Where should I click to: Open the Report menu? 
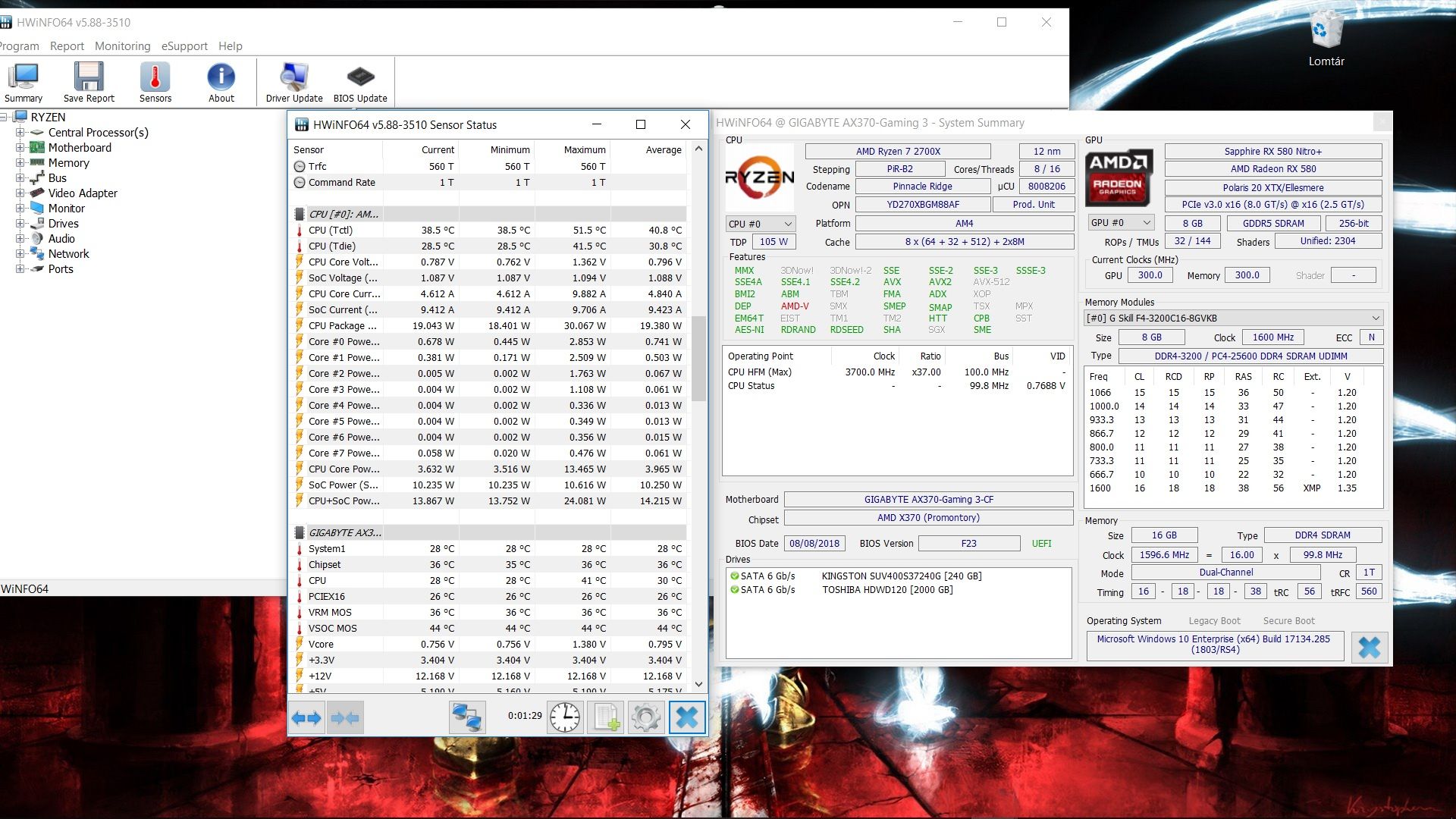[x=67, y=45]
